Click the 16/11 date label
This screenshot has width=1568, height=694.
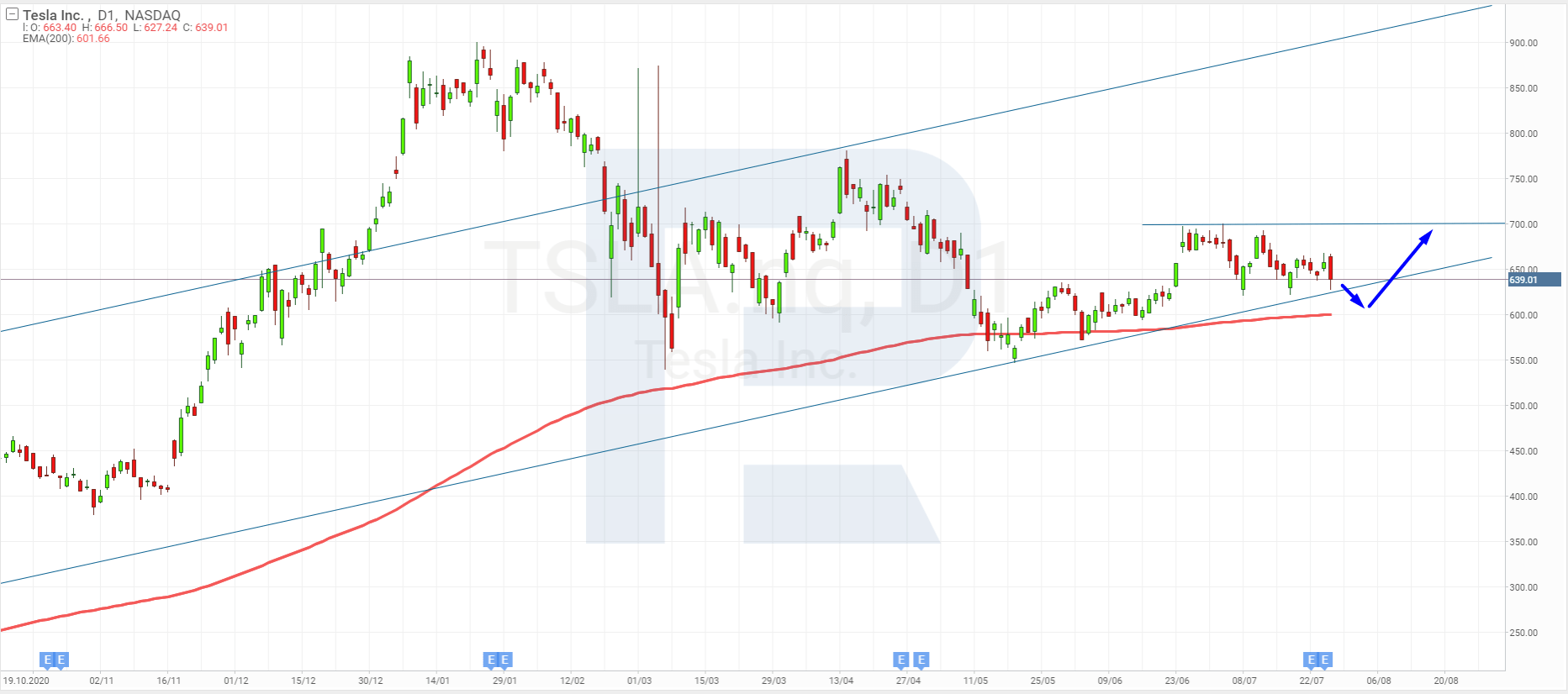168,681
